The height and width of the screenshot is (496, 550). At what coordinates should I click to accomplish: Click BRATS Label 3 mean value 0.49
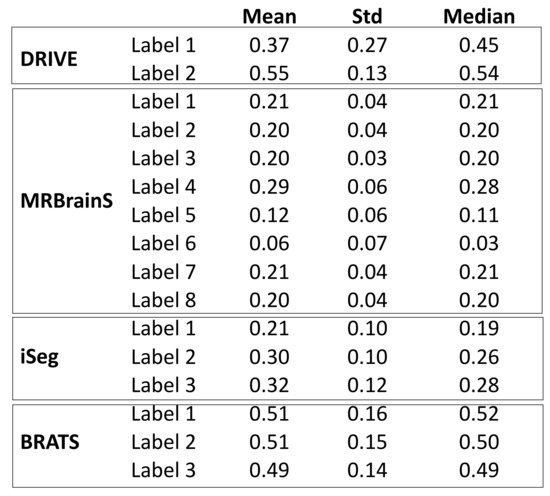(269, 470)
